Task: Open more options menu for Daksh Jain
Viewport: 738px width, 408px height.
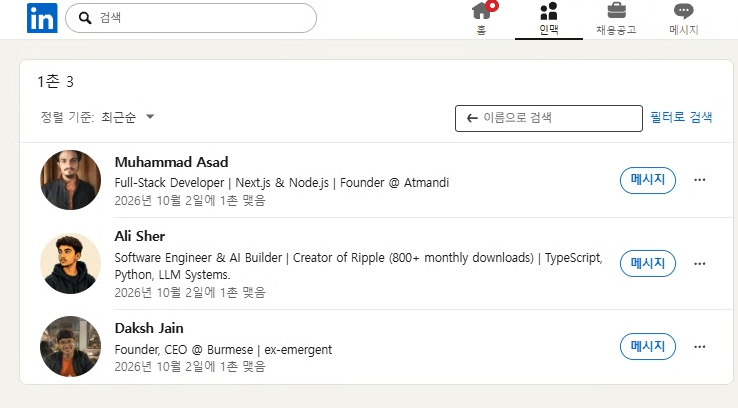Action: click(x=699, y=347)
